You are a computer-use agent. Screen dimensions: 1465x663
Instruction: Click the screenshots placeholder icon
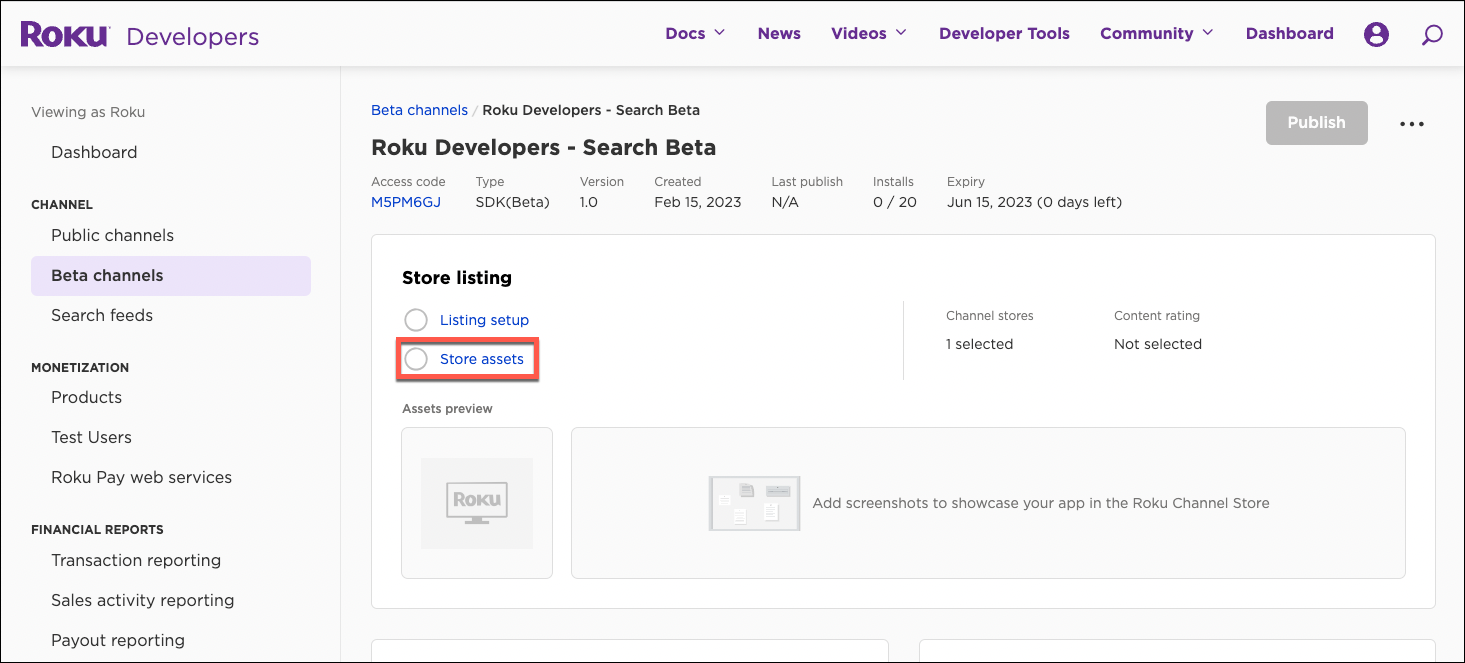[754, 503]
